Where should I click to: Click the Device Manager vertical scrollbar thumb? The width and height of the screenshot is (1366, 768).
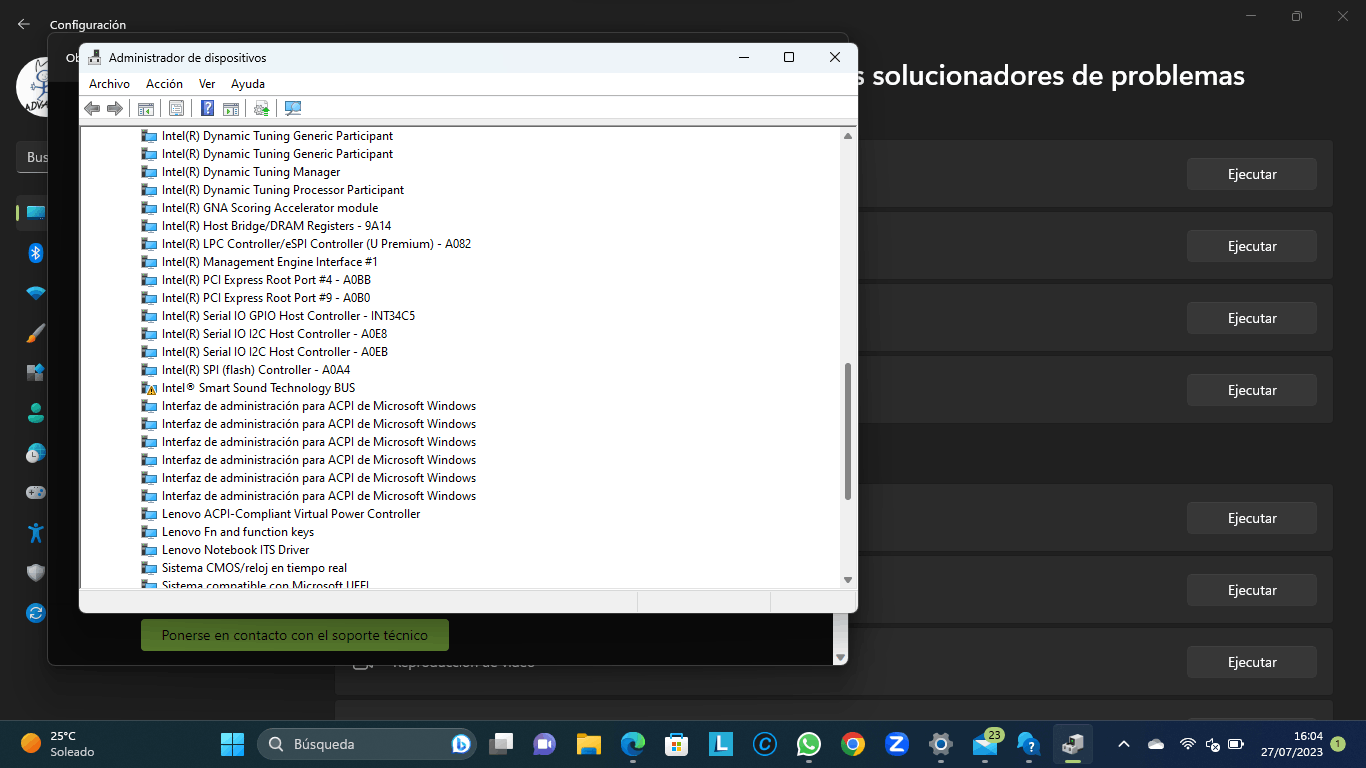click(x=848, y=431)
